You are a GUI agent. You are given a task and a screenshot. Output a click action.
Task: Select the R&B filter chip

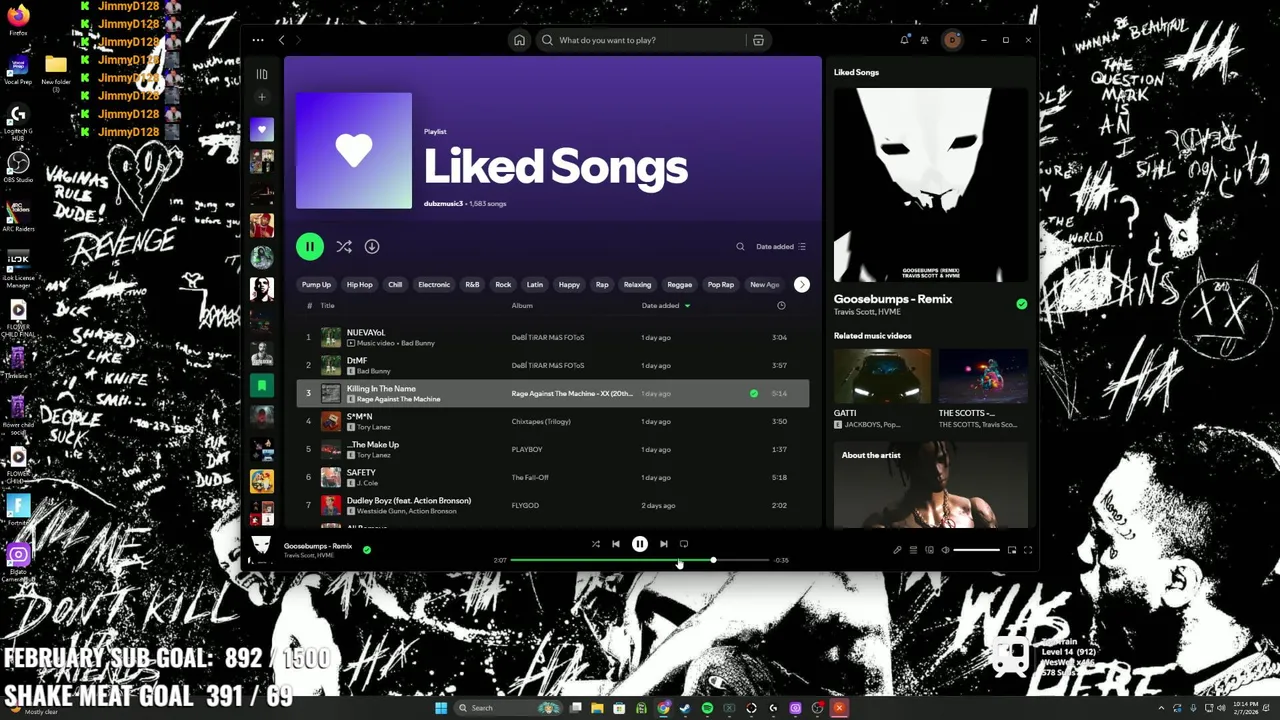pyautogui.click(x=472, y=285)
